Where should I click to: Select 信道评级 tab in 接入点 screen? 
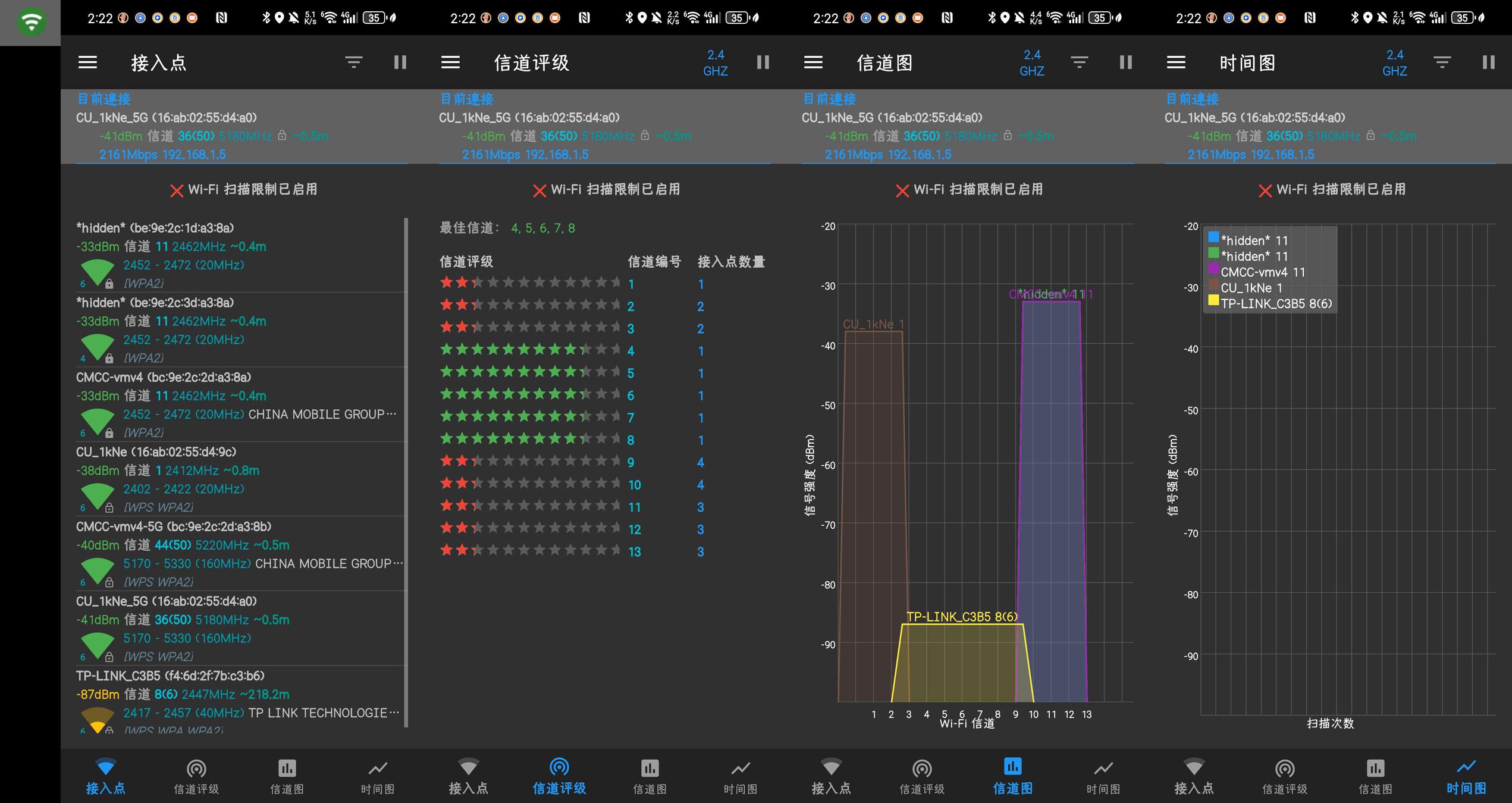click(x=196, y=776)
